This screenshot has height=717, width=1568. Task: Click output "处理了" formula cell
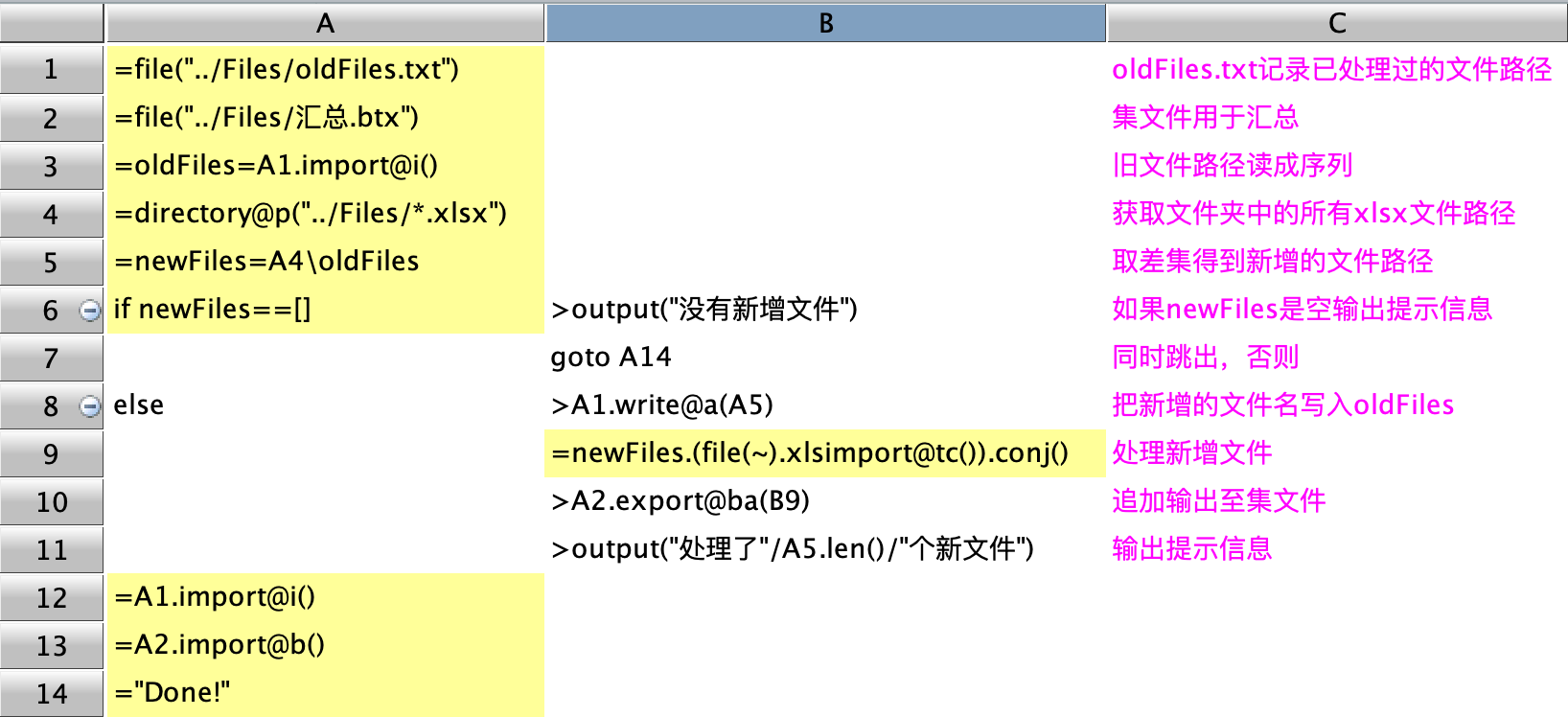[x=825, y=549]
